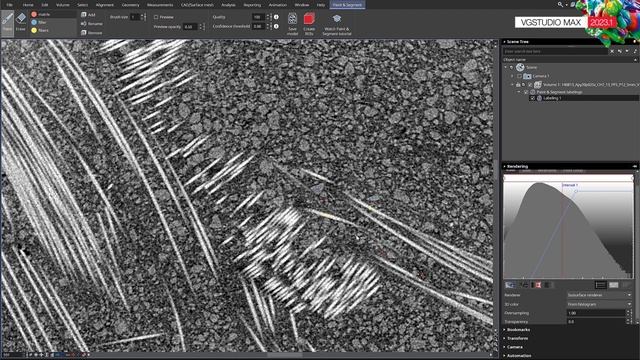Image resolution: width=640 pixels, height=360 pixels.
Task: Expand the Camera panel
Action: (504, 347)
